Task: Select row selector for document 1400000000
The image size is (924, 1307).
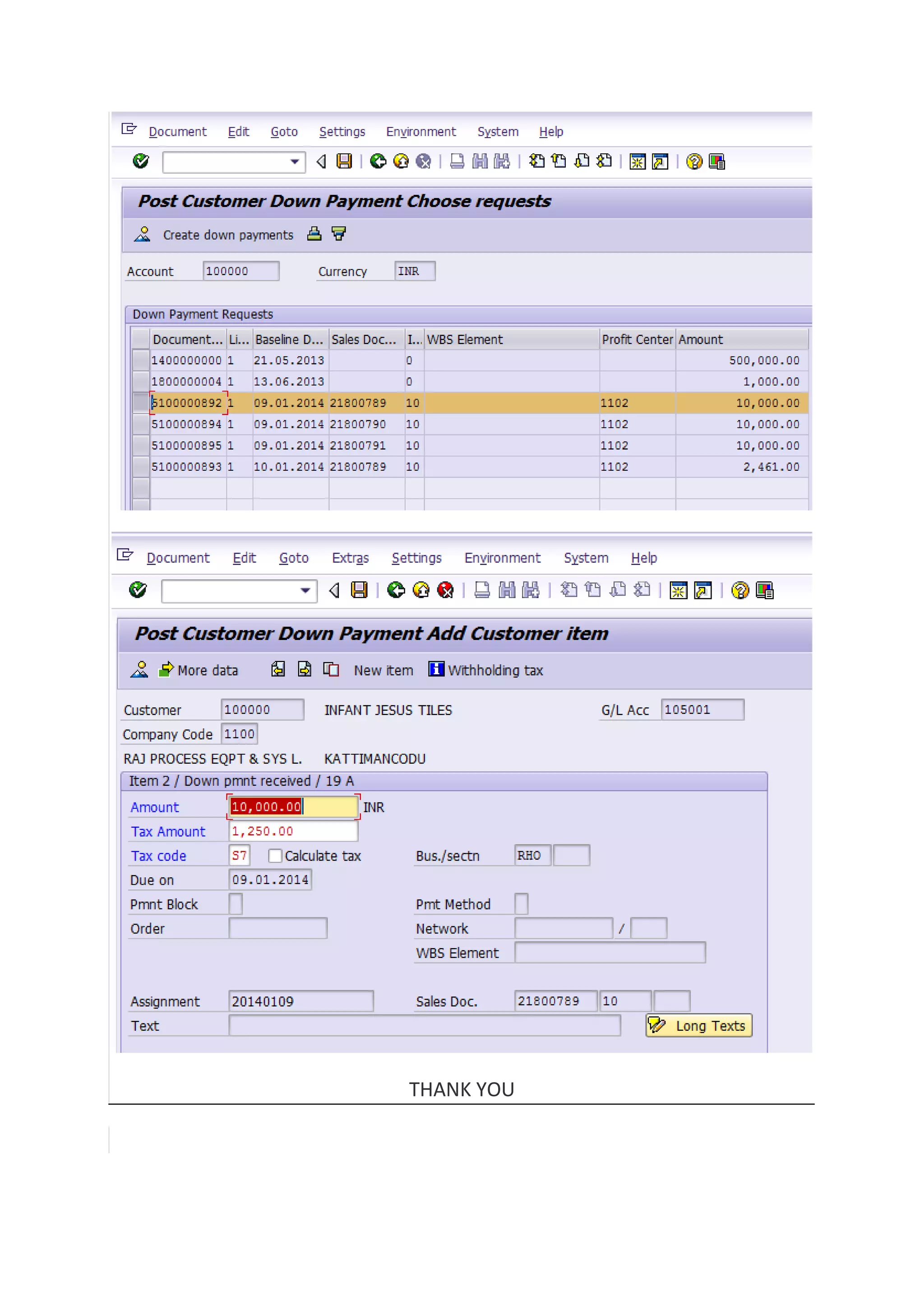Action: tap(140, 360)
